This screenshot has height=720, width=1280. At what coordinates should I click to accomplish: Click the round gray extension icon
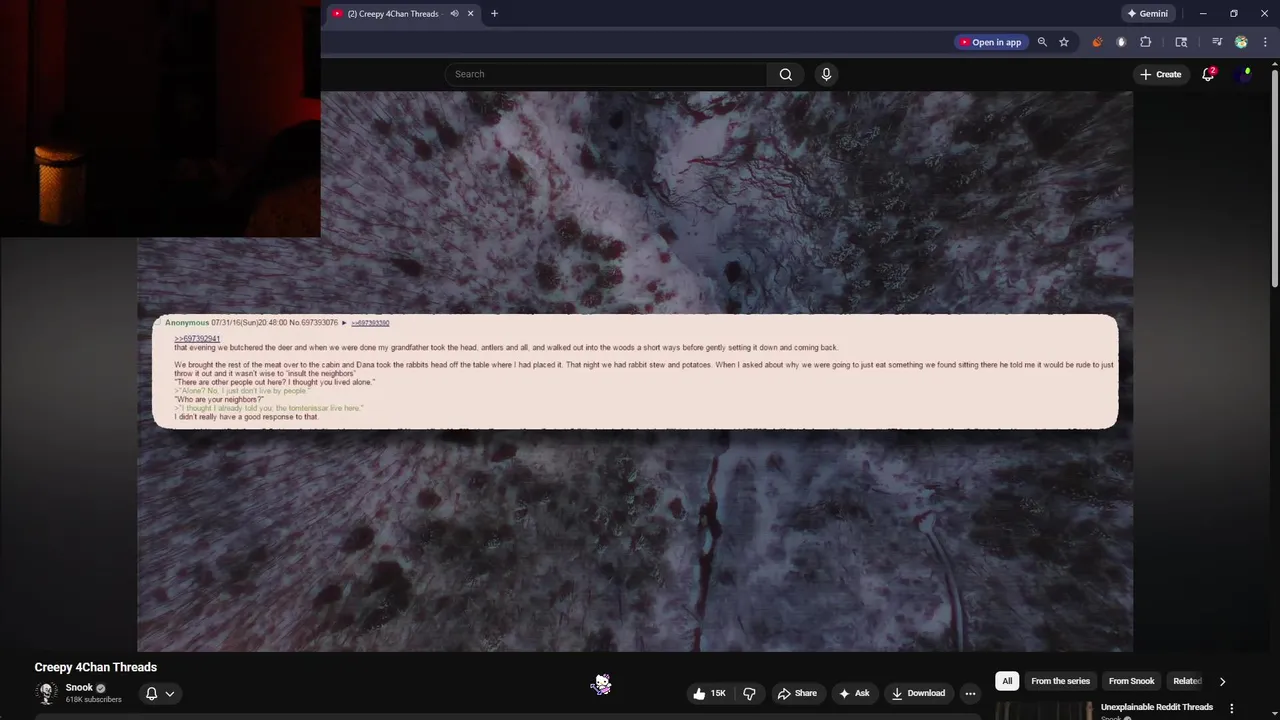(1121, 42)
